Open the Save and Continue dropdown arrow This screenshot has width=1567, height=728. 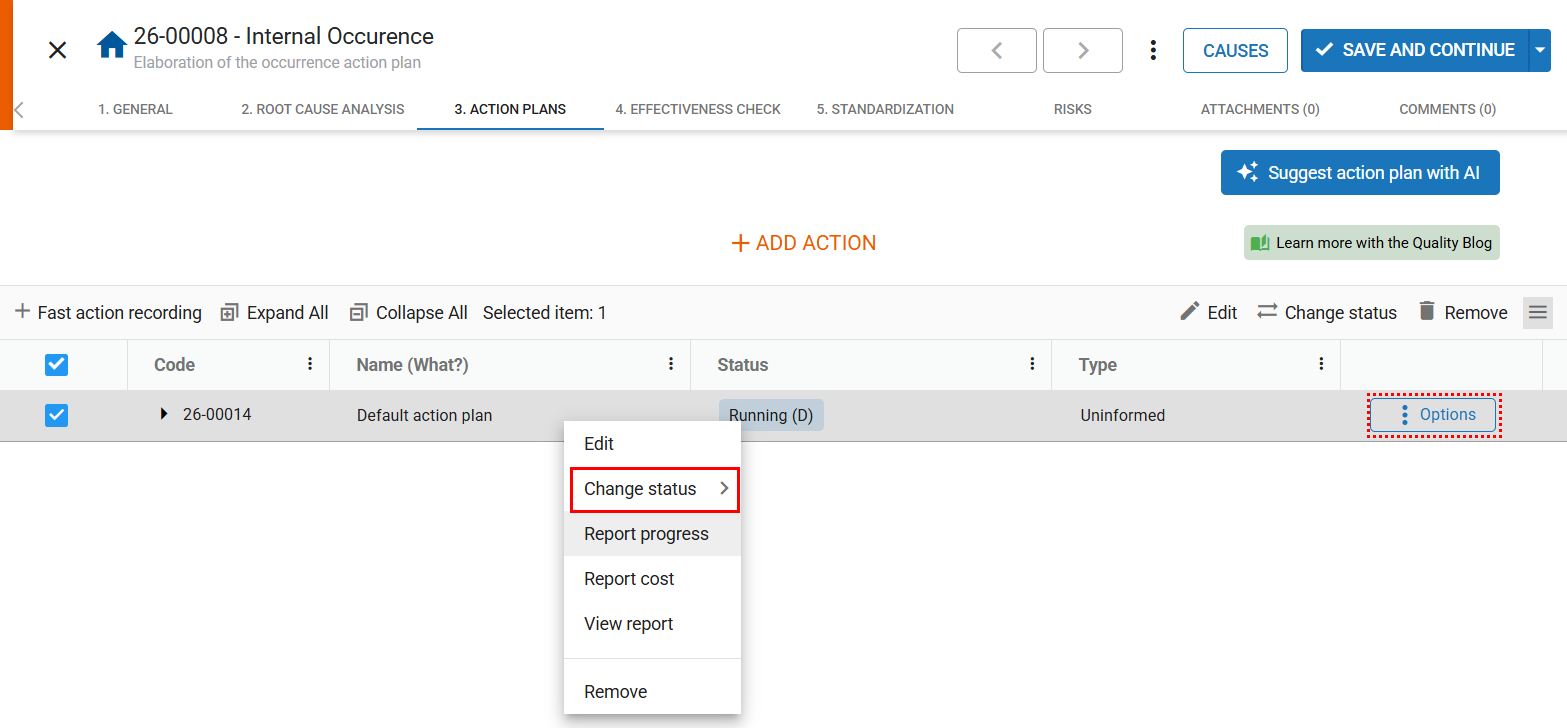(1540, 50)
